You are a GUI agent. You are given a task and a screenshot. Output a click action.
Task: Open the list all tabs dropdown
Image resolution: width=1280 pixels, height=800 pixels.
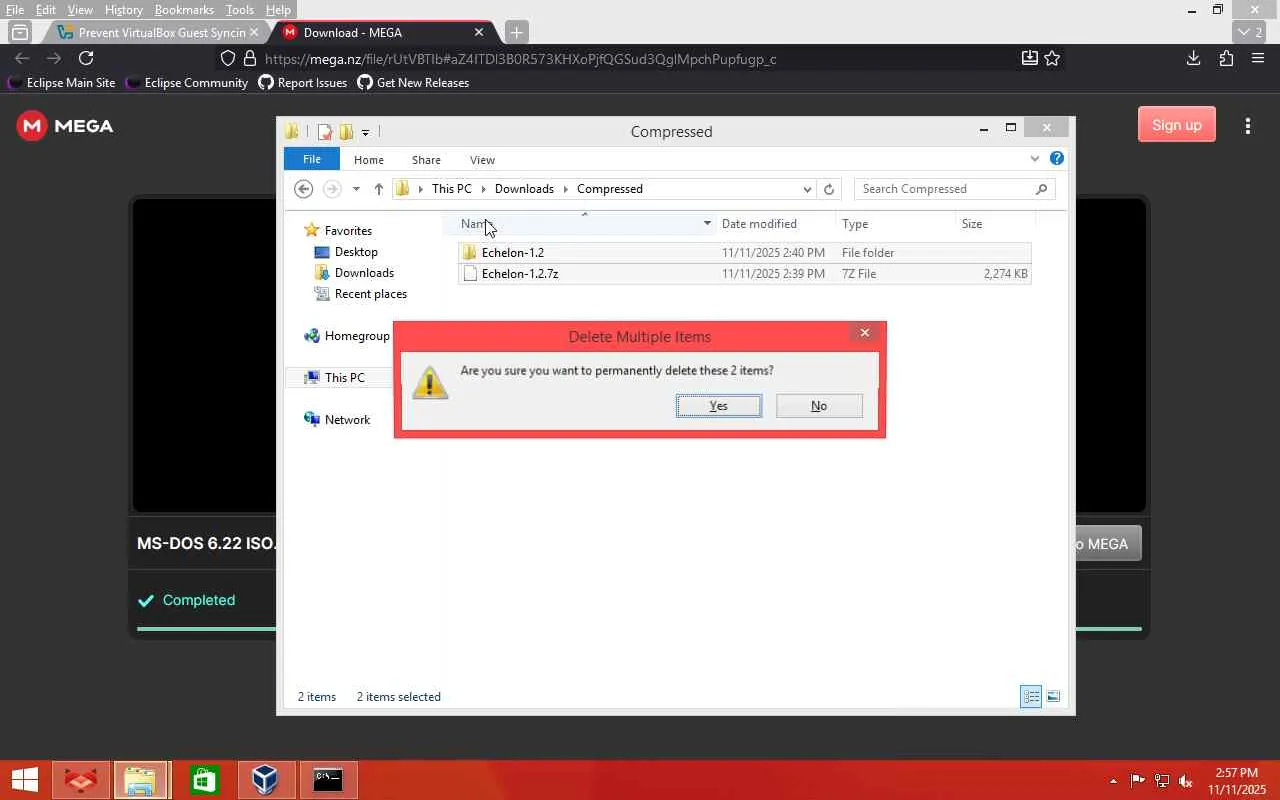tap(1250, 32)
